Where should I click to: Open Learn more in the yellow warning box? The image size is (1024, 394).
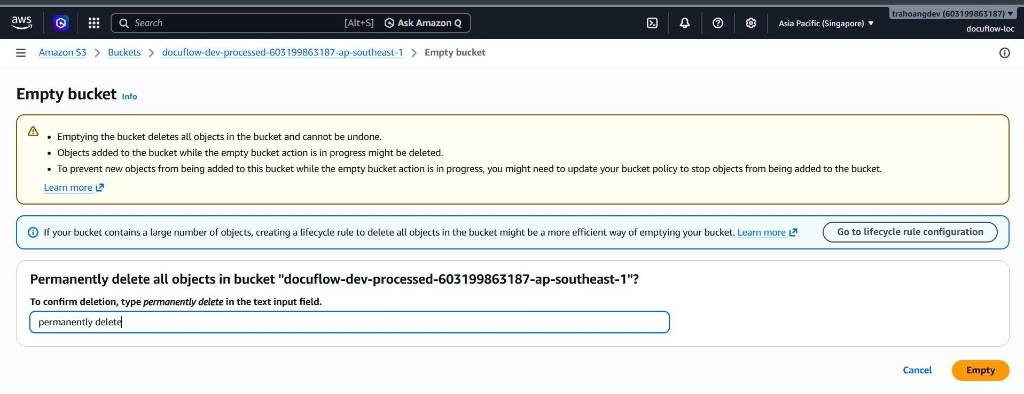point(74,188)
